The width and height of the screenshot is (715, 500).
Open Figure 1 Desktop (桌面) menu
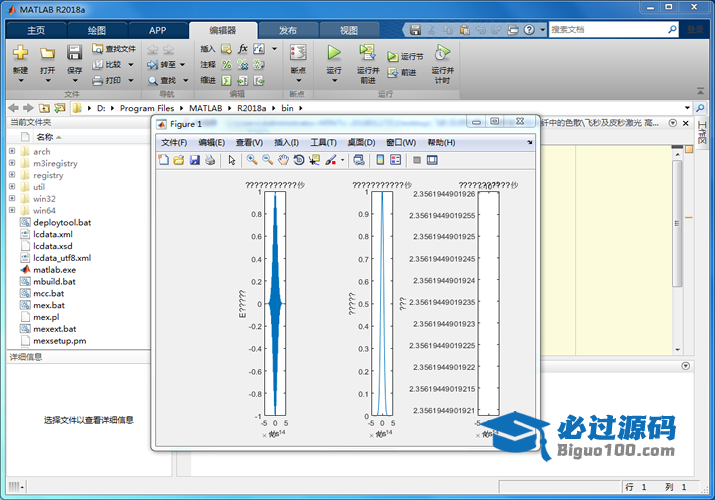coord(361,143)
